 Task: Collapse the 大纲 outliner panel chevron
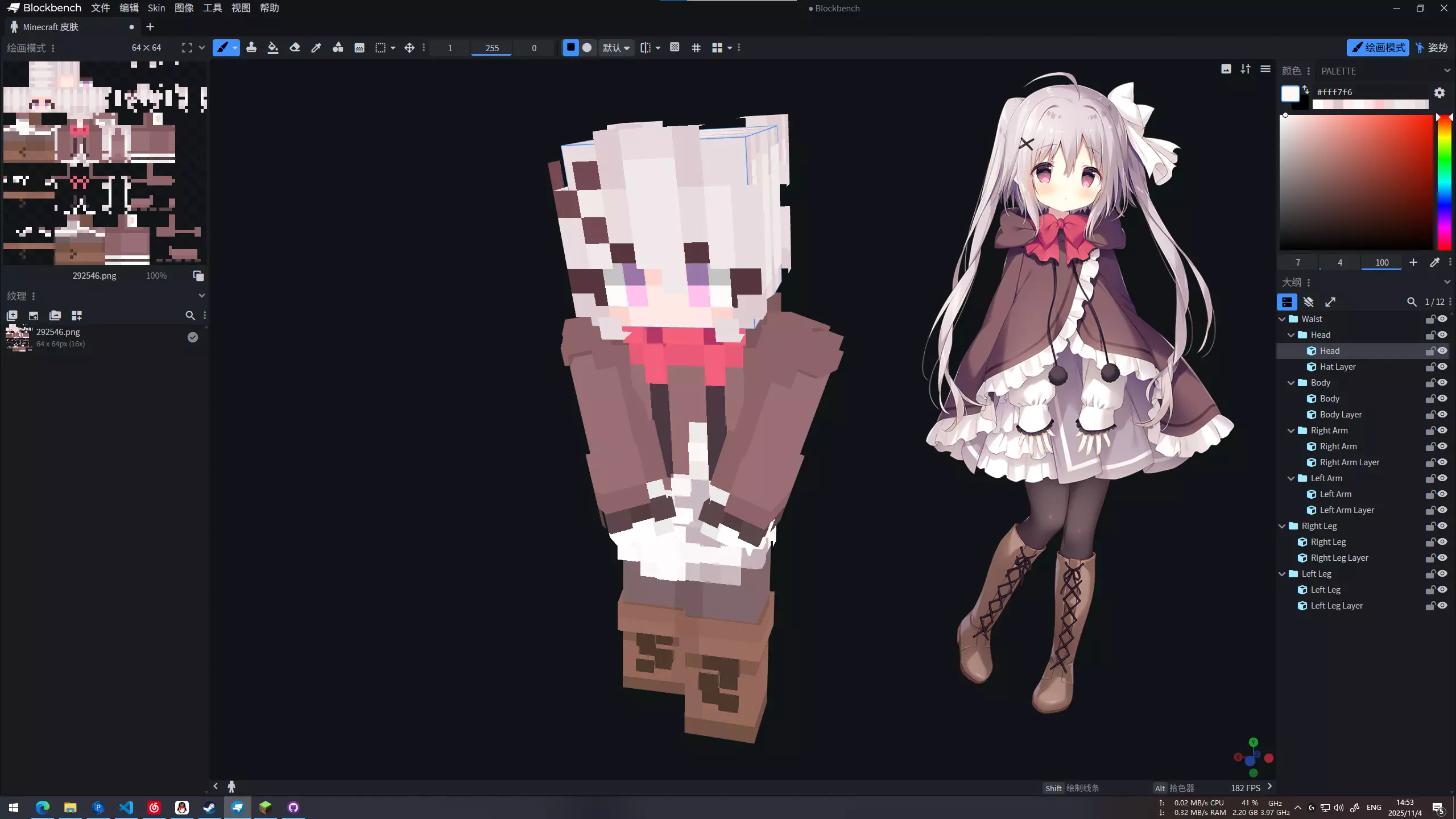point(1447,282)
